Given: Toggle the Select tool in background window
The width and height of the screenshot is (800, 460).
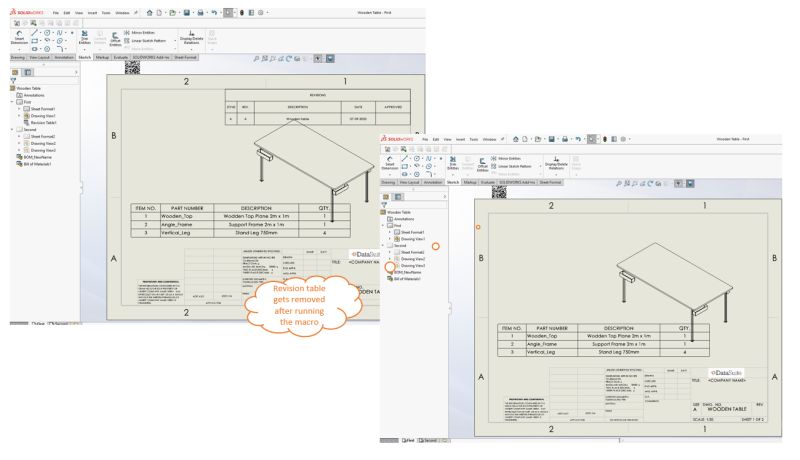Looking at the screenshot, I should click(x=228, y=13).
